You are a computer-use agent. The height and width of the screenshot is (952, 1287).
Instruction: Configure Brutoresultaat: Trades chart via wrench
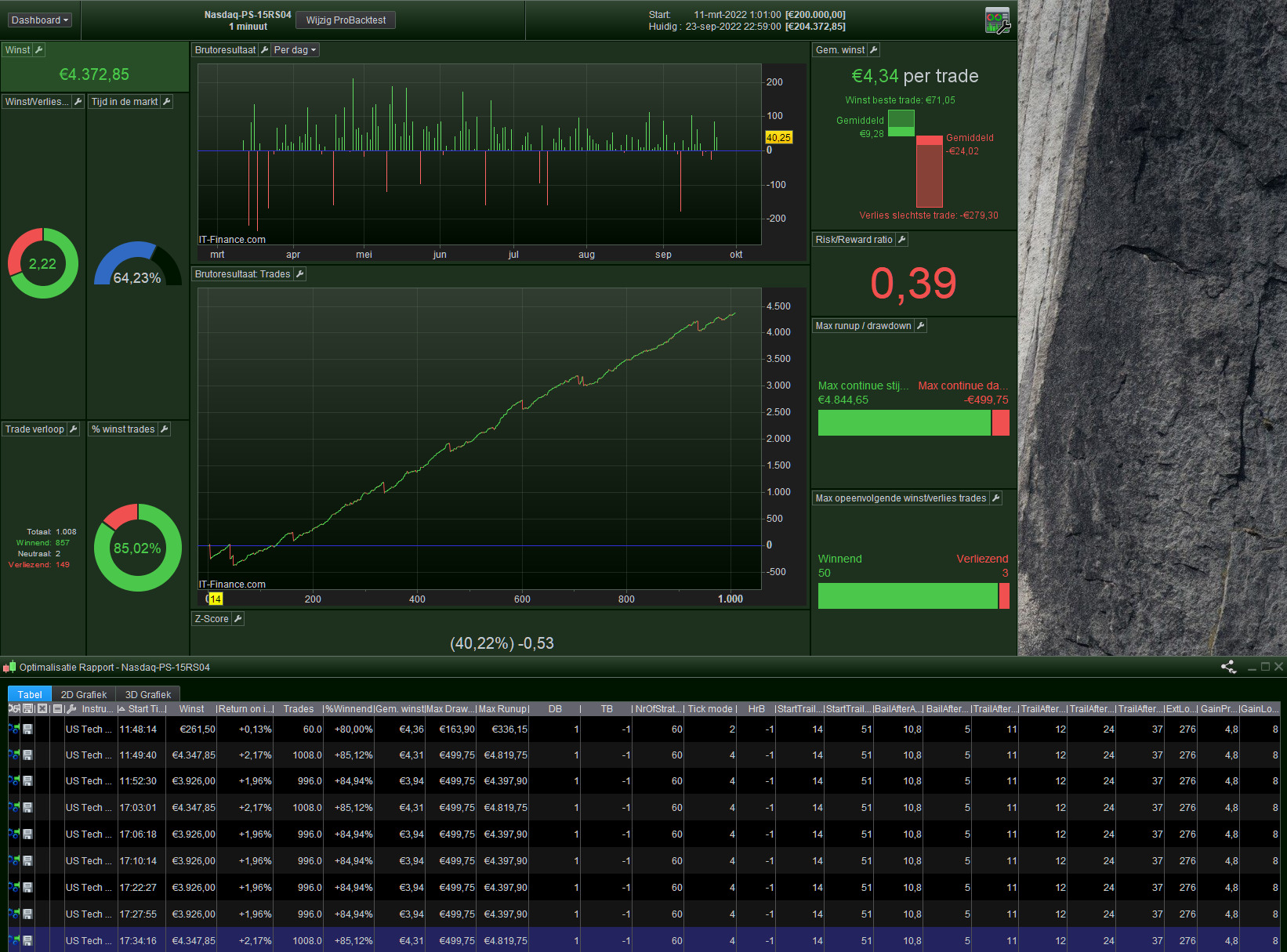[x=299, y=274]
